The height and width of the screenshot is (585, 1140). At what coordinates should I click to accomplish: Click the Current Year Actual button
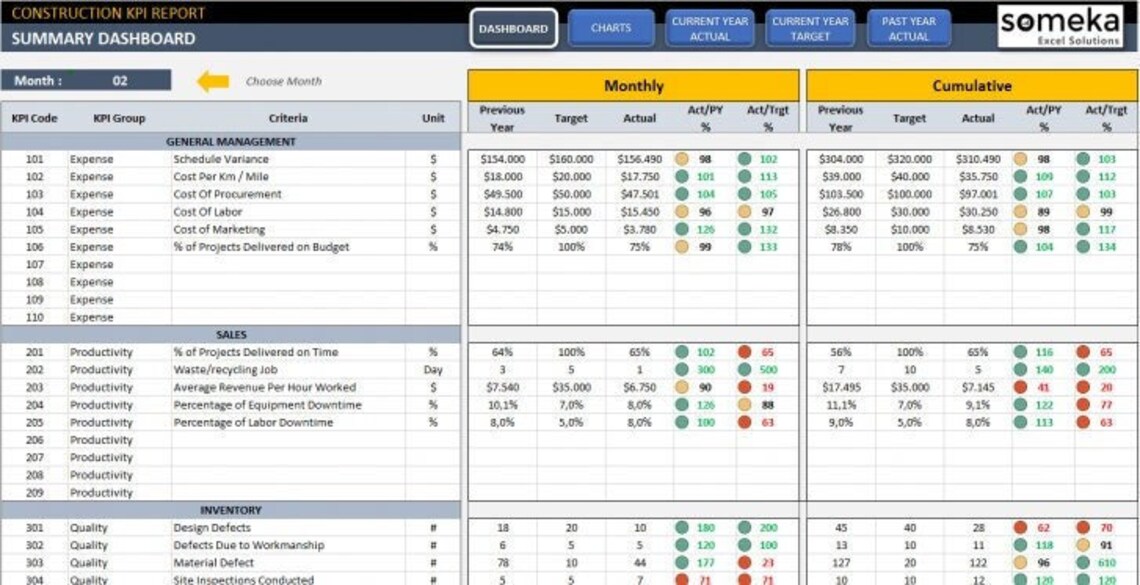tap(710, 28)
